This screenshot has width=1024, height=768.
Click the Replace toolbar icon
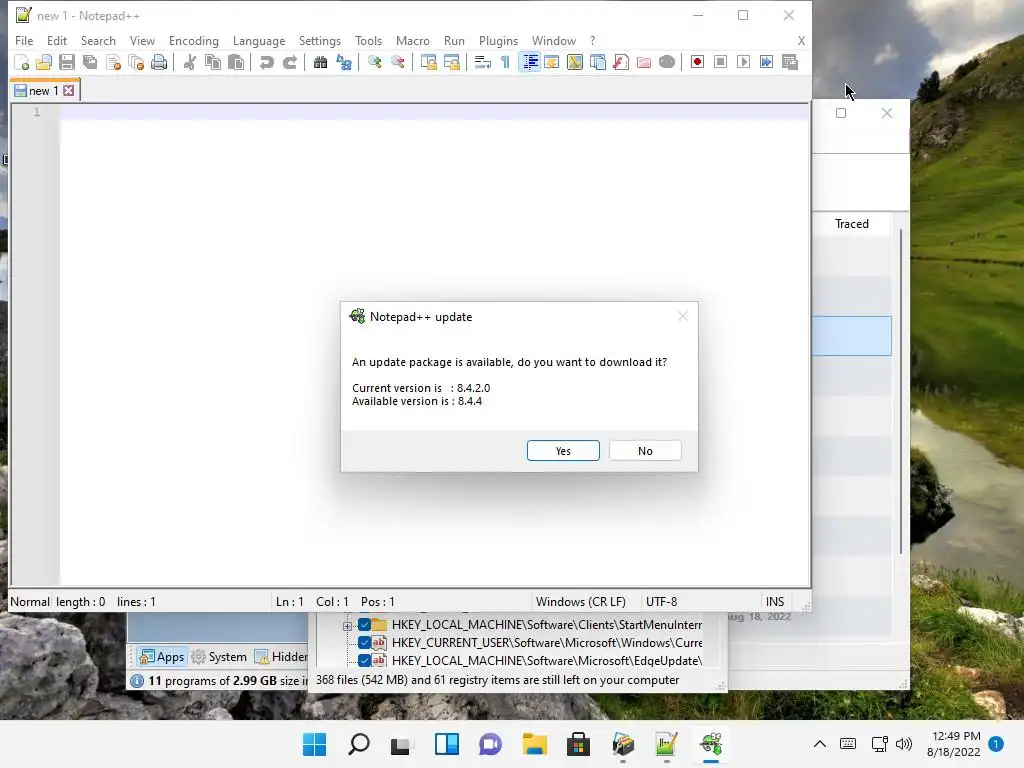tap(344, 62)
